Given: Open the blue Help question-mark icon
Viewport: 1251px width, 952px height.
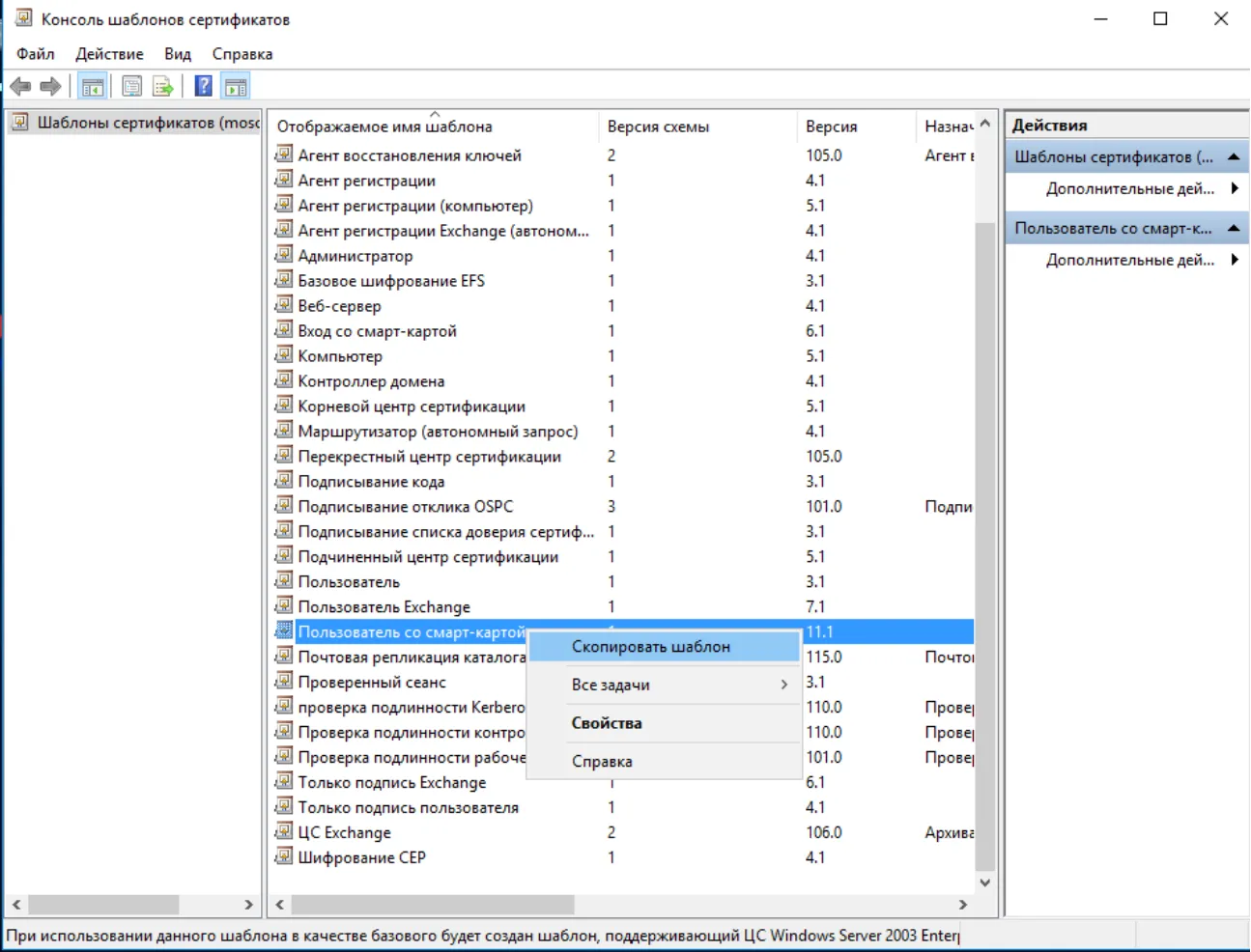Looking at the screenshot, I should (204, 87).
